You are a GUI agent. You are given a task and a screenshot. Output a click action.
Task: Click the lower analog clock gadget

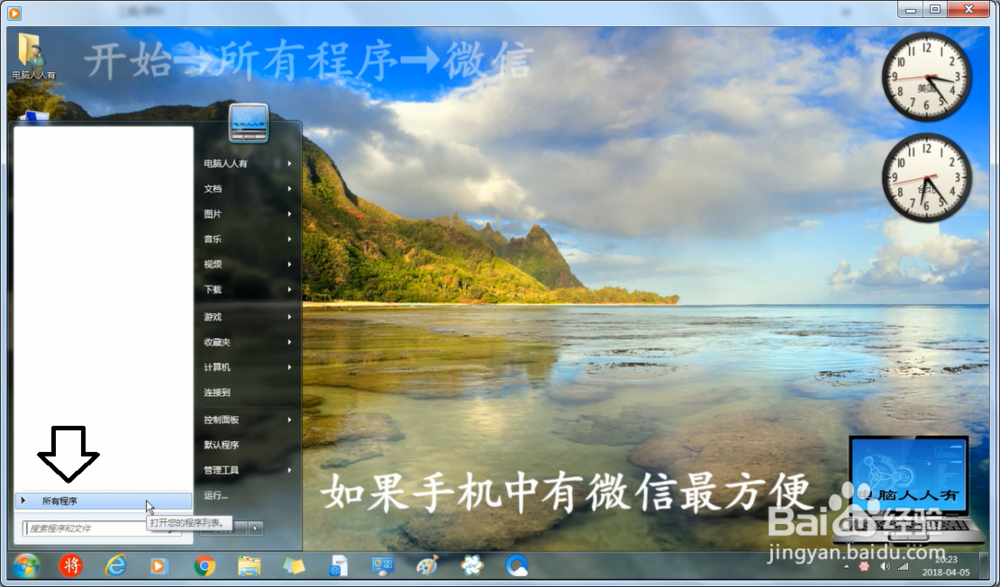pyautogui.click(x=927, y=178)
